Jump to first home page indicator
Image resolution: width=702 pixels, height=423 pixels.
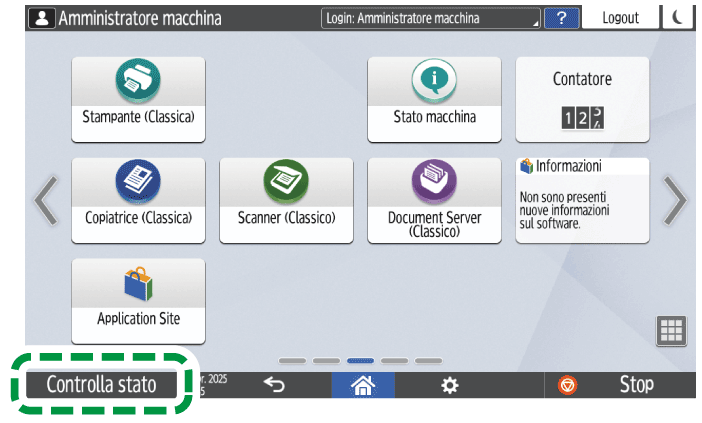point(292,360)
